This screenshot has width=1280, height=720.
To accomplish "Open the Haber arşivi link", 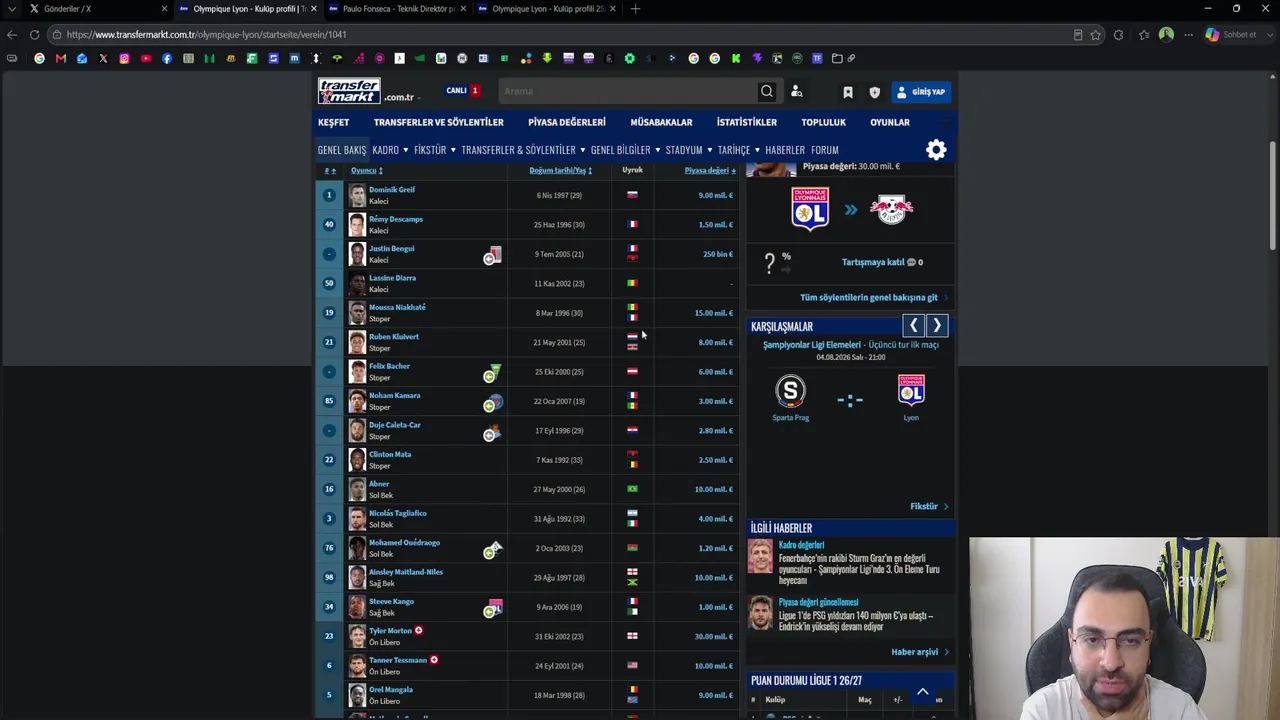I will point(915,652).
